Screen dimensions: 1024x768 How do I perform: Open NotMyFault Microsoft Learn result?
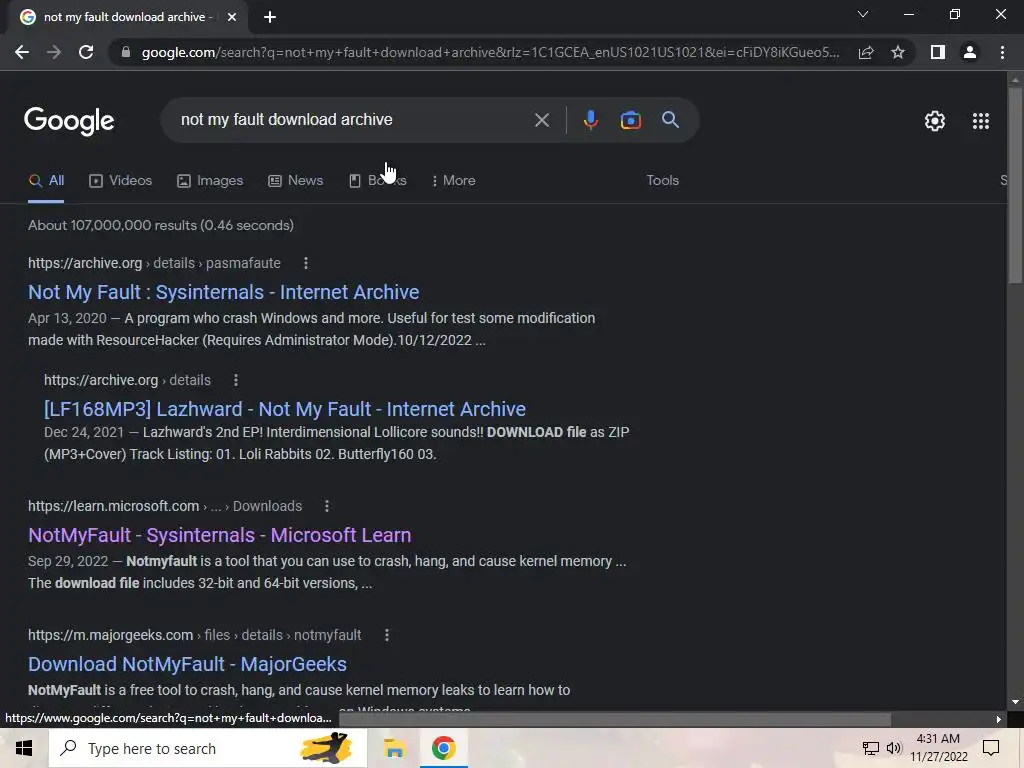point(219,535)
